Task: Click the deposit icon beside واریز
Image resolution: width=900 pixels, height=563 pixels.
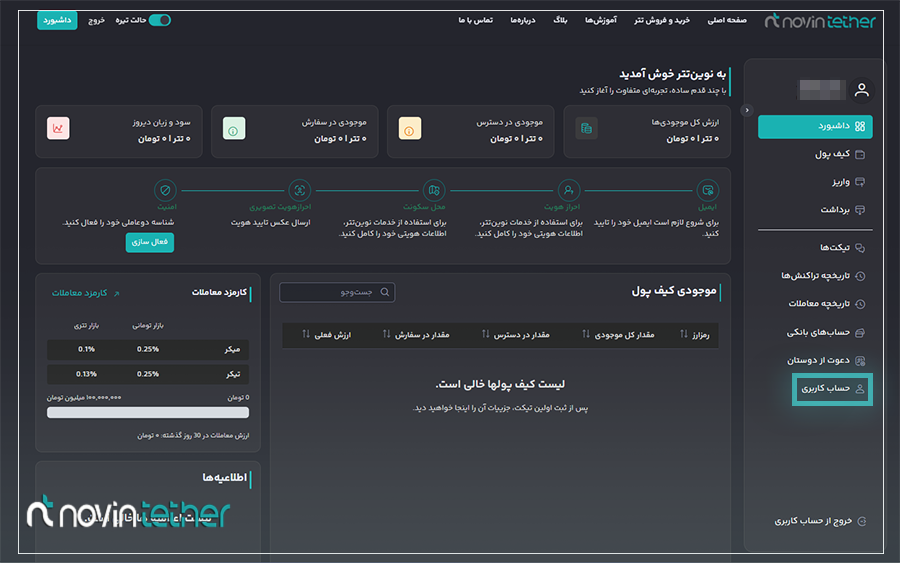Action: click(x=860, y=182)
